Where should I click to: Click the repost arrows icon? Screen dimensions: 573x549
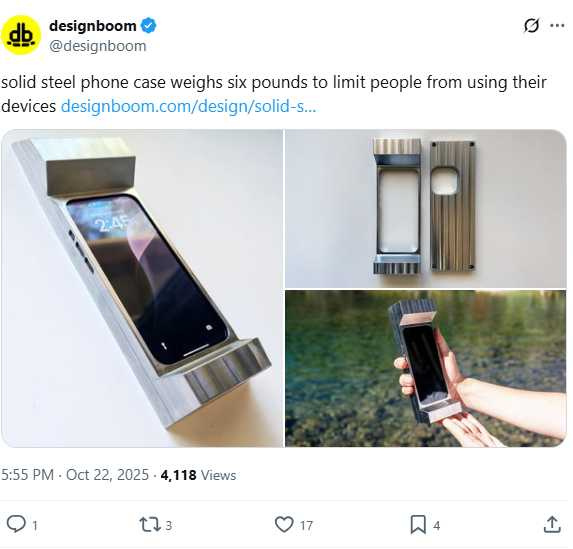coord(150,525)
